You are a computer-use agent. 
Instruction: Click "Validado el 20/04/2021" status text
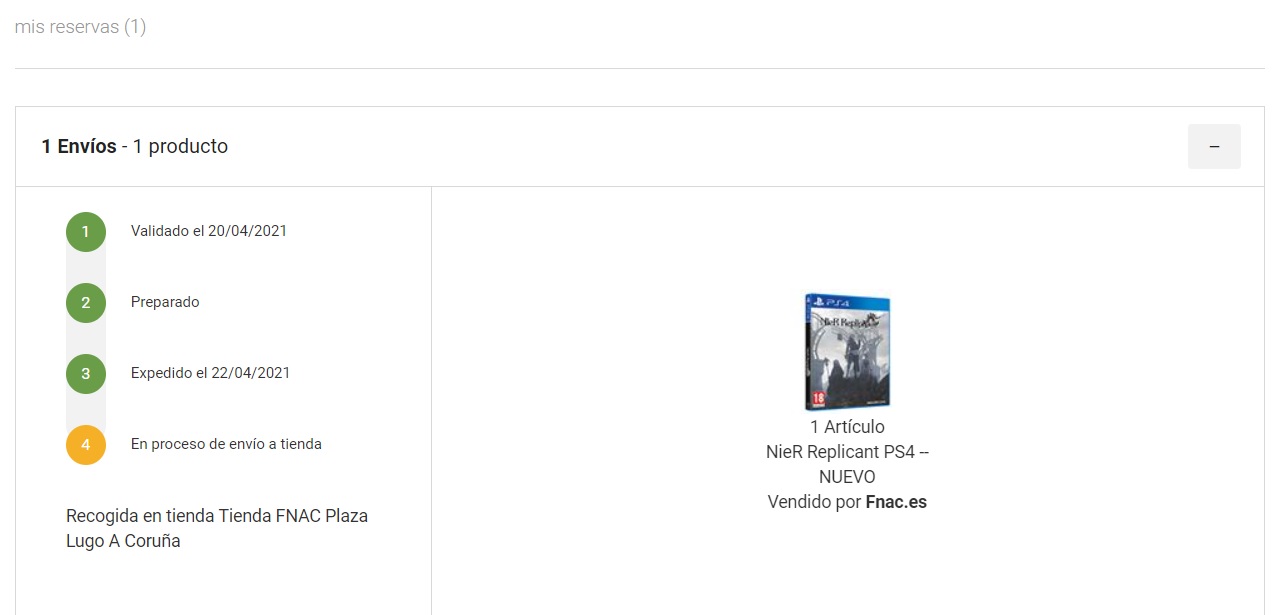[209, 231]
